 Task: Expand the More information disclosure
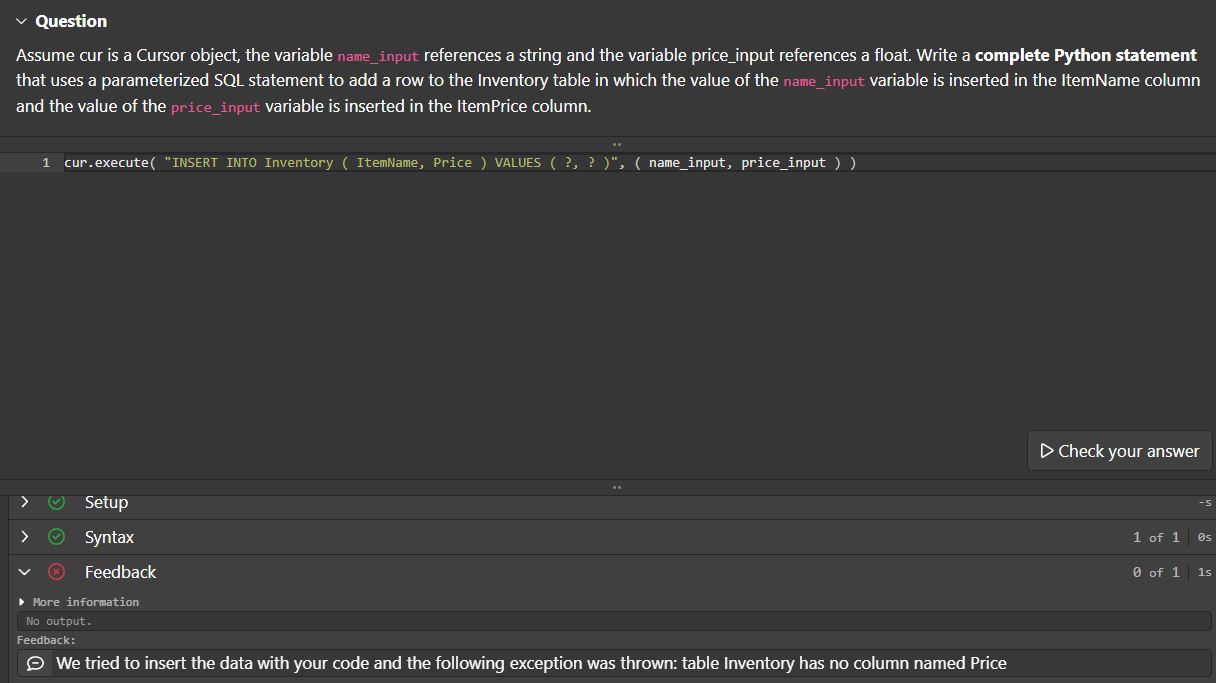[x=22, y=601]
